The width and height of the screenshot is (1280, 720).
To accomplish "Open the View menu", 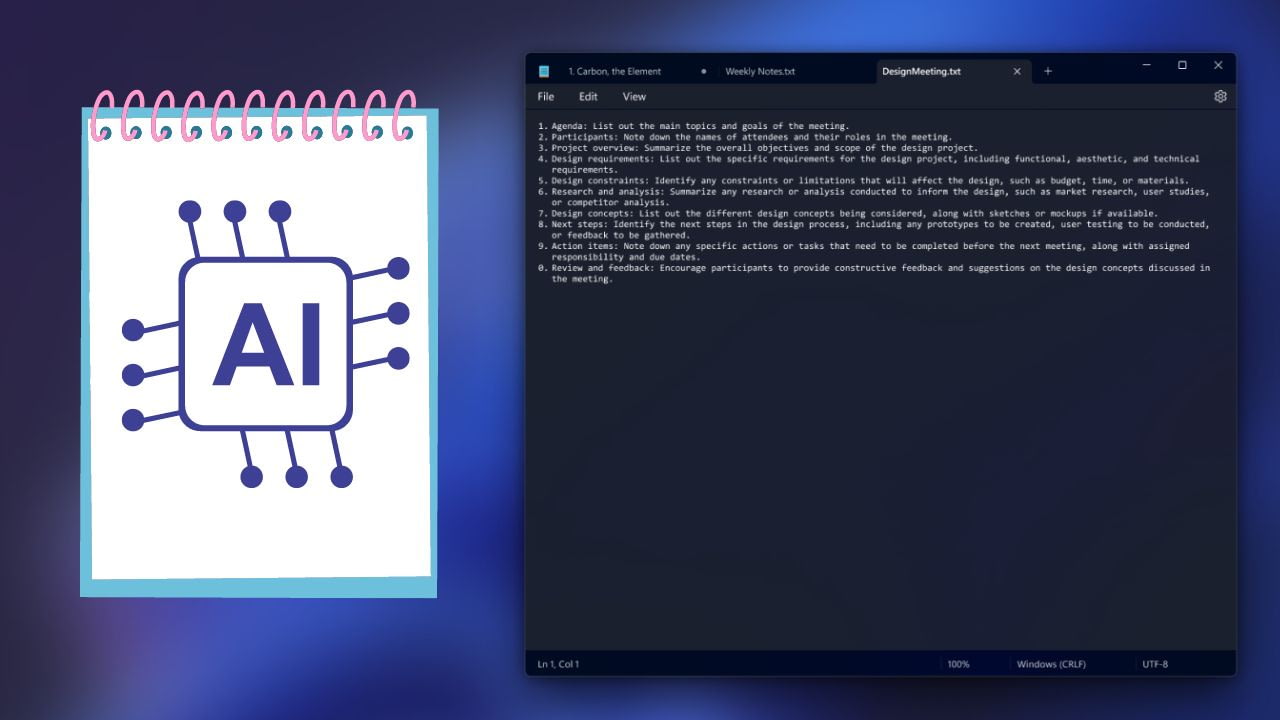I will tap(633, 96).
